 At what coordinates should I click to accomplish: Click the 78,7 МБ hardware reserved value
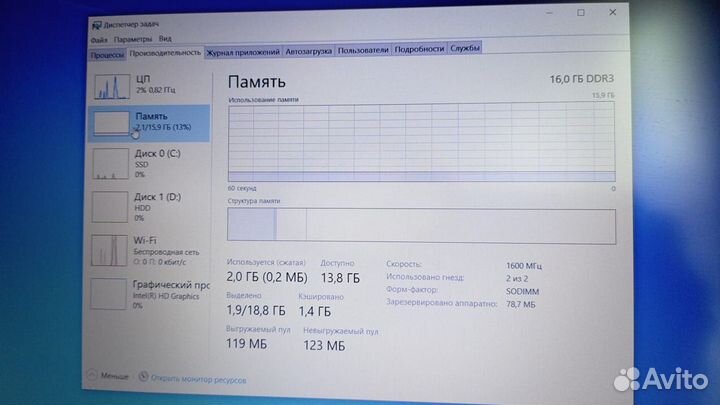(521, 304)
